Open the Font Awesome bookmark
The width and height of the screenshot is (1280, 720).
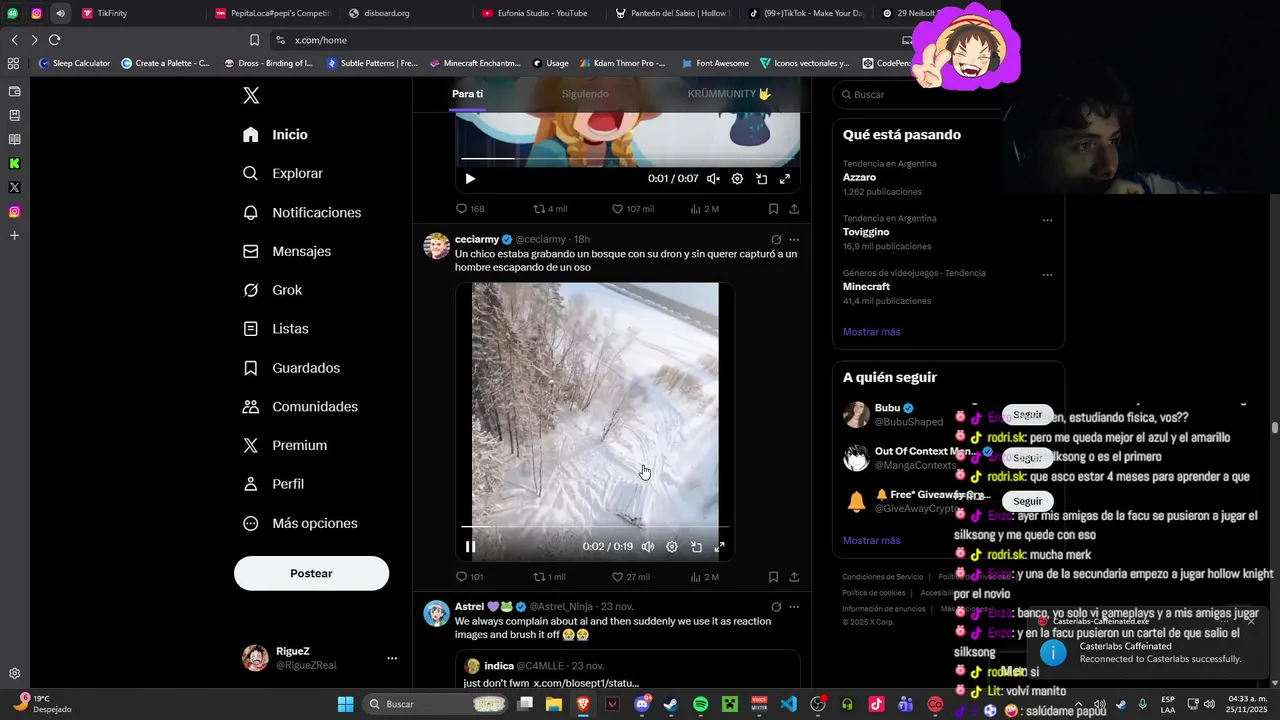click(715, 63)
